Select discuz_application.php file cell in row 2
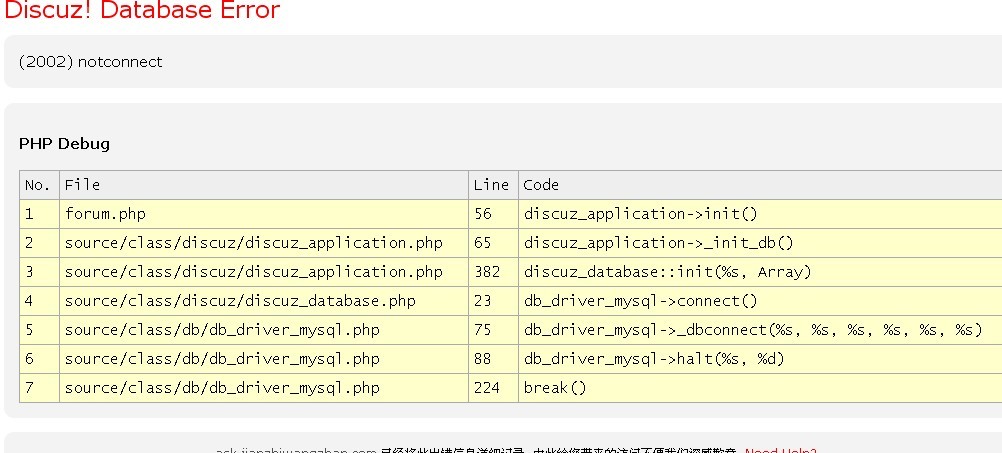Image resolution: width=1002 pixels, height=453 pixels. [264, 243]
